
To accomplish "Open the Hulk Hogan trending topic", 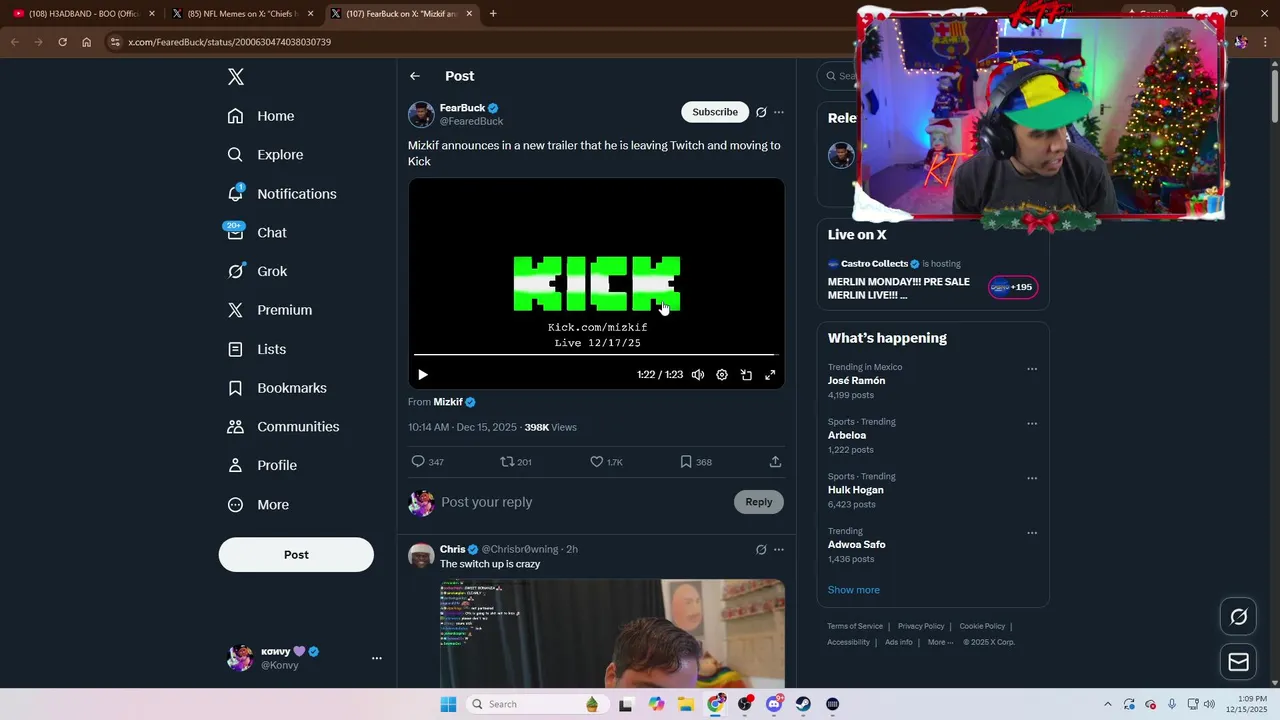I will [855, 490].
